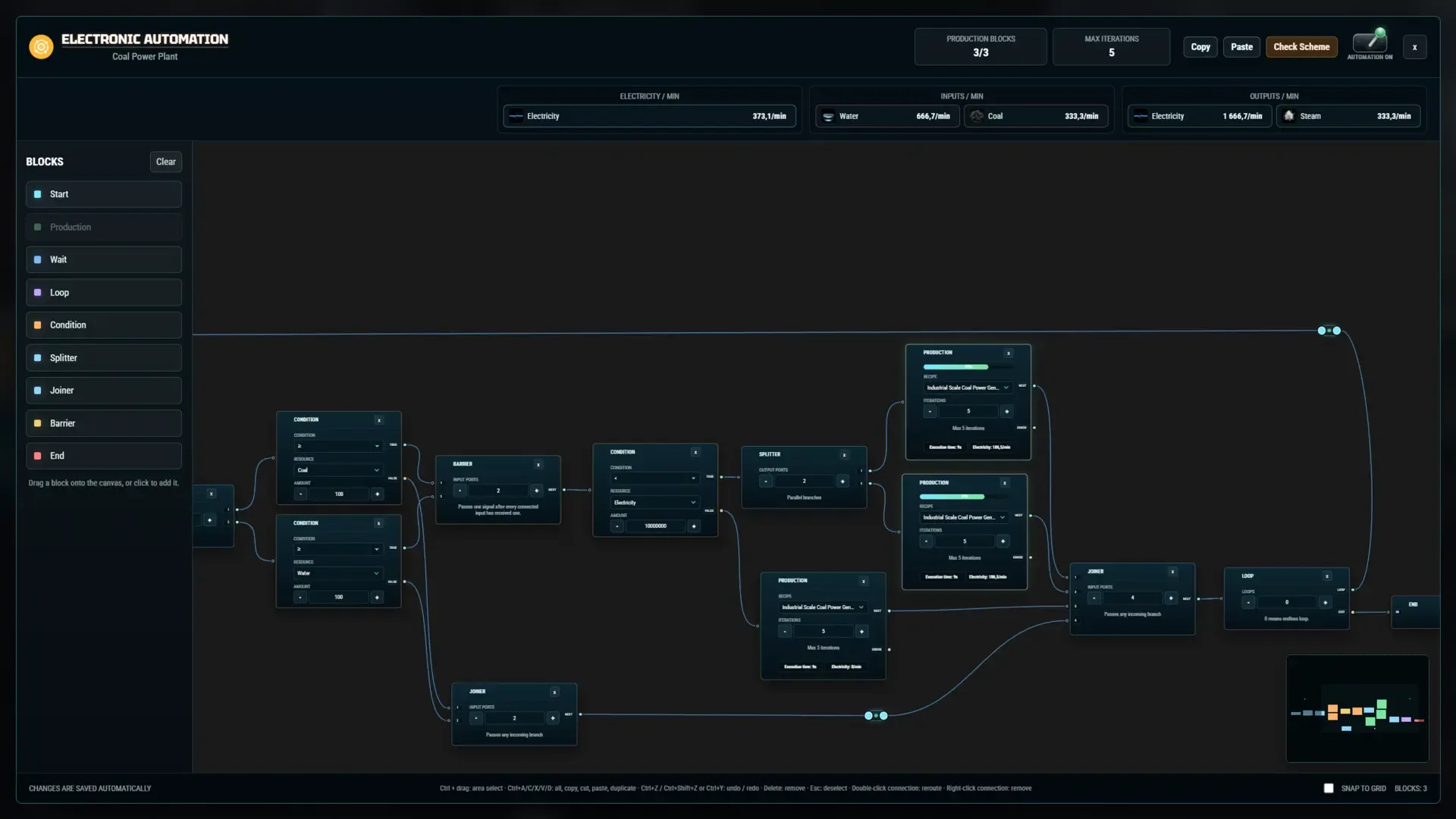Click reroute node on the wire near Loop return
The height and width of the screenshot is (819, 1456).
(1329, 331)
